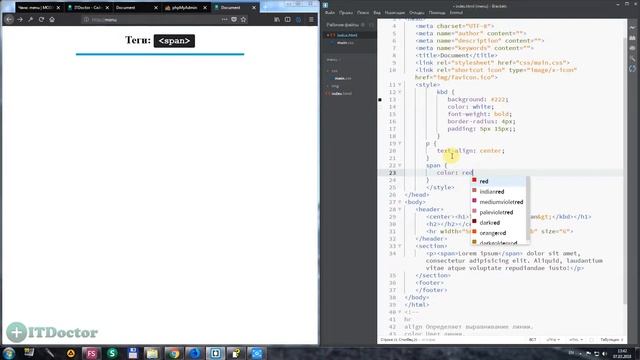The width and height of the screenshot is (640, 360).
Task: Collapse the header element at line 28
Action: [400, 209]
